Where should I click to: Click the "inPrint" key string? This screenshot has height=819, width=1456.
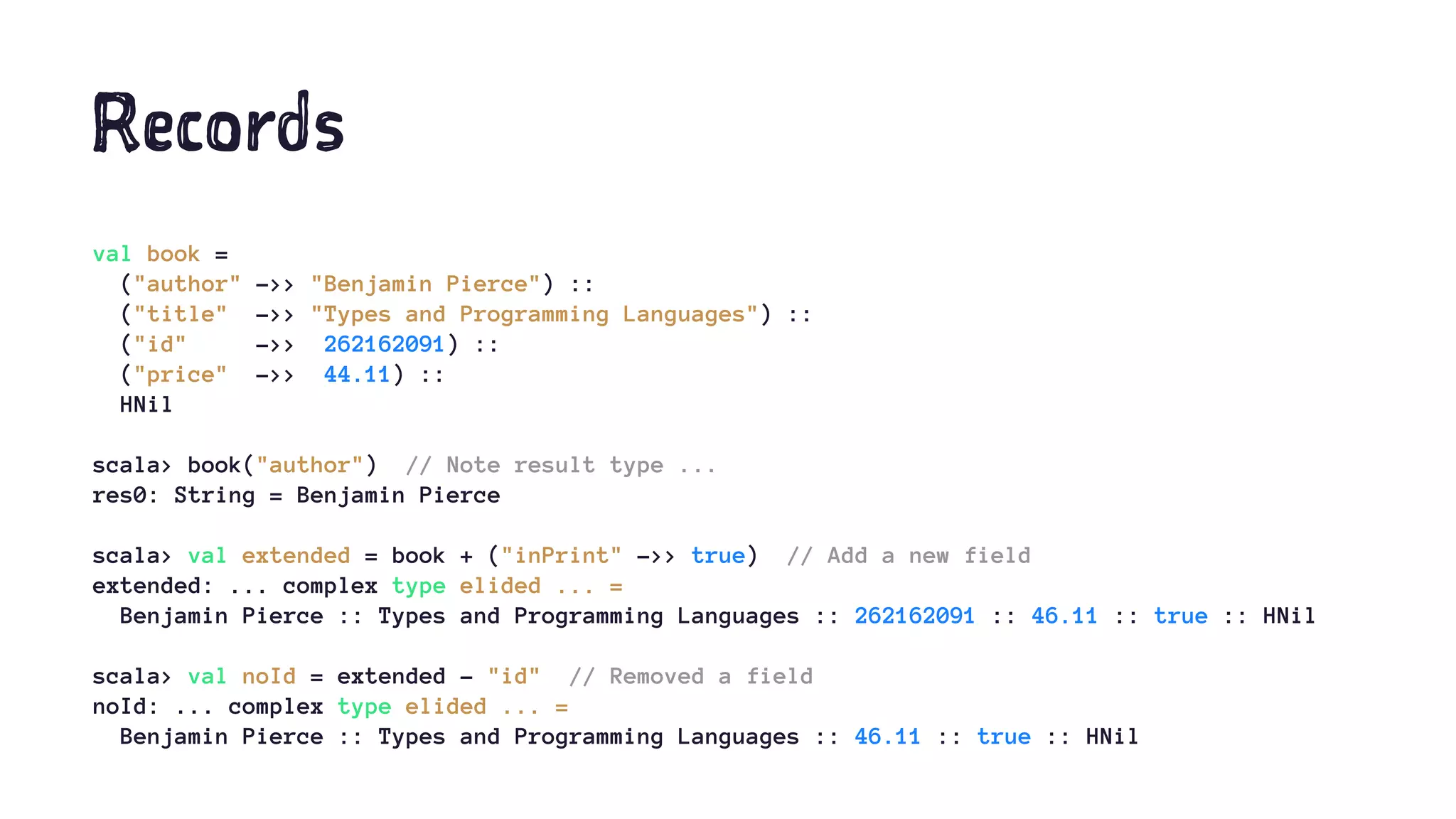[561, 555]
